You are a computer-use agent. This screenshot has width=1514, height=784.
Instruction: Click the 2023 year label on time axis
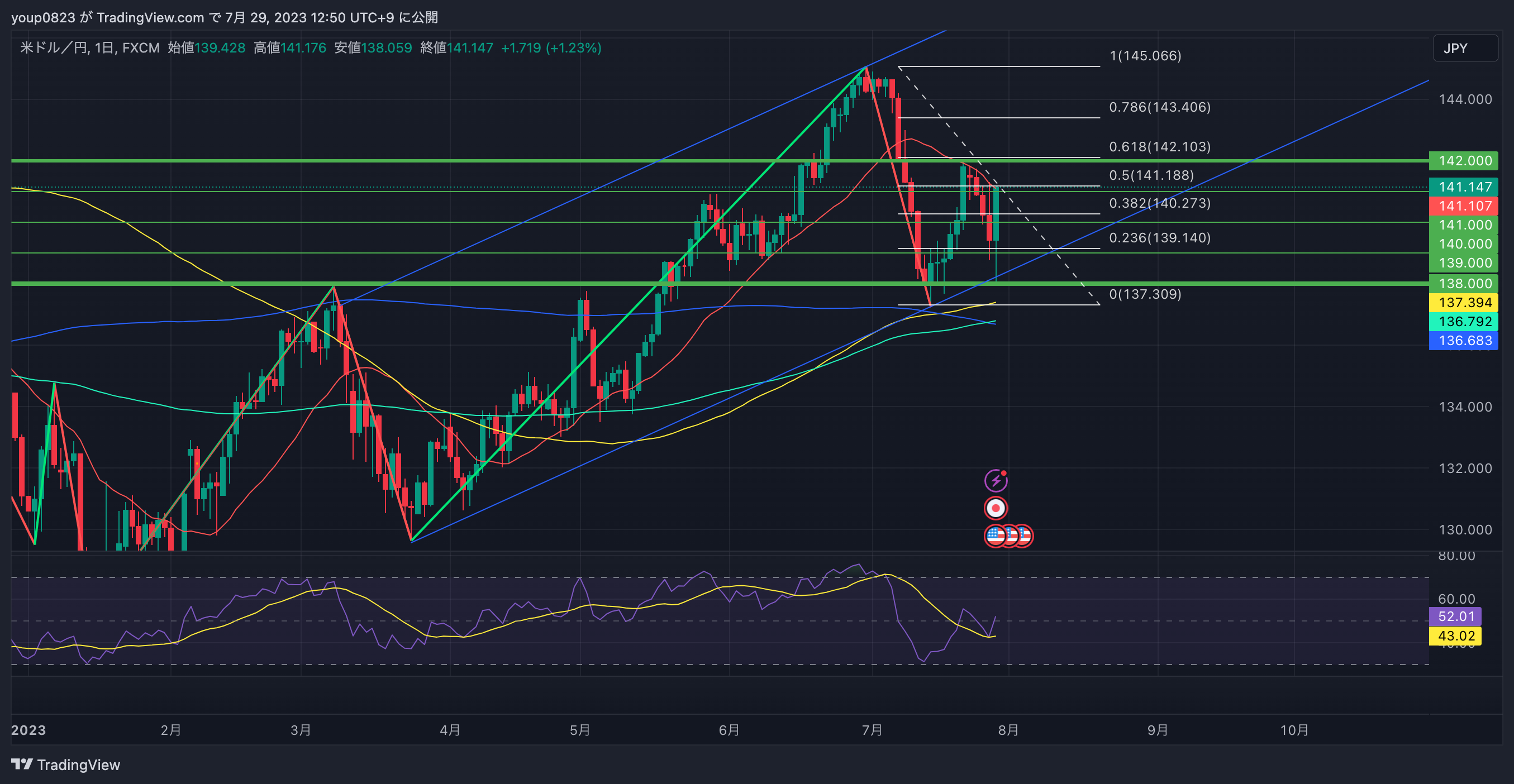[28, 730]
